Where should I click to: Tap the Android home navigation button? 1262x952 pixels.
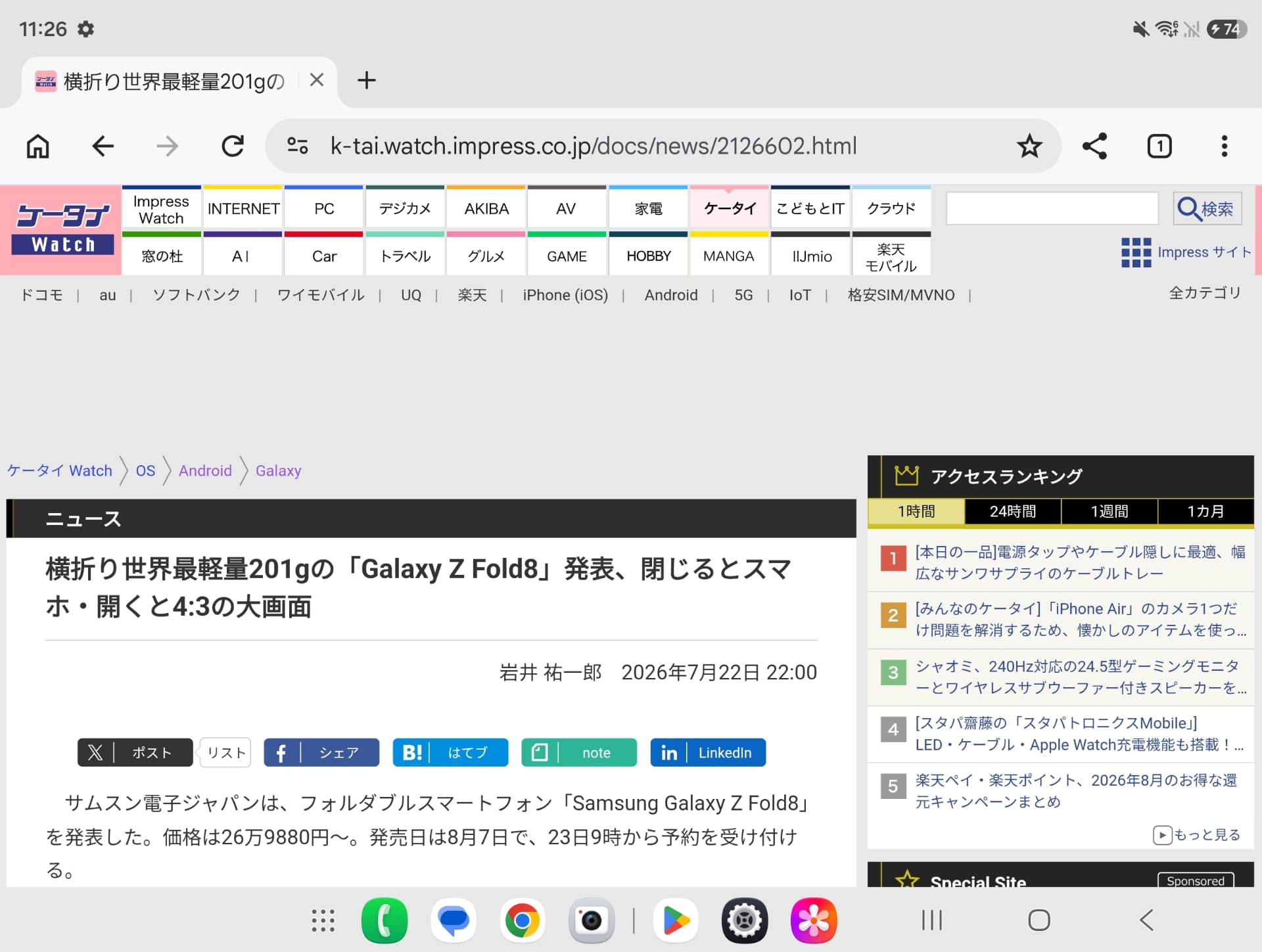(1039, 920)
